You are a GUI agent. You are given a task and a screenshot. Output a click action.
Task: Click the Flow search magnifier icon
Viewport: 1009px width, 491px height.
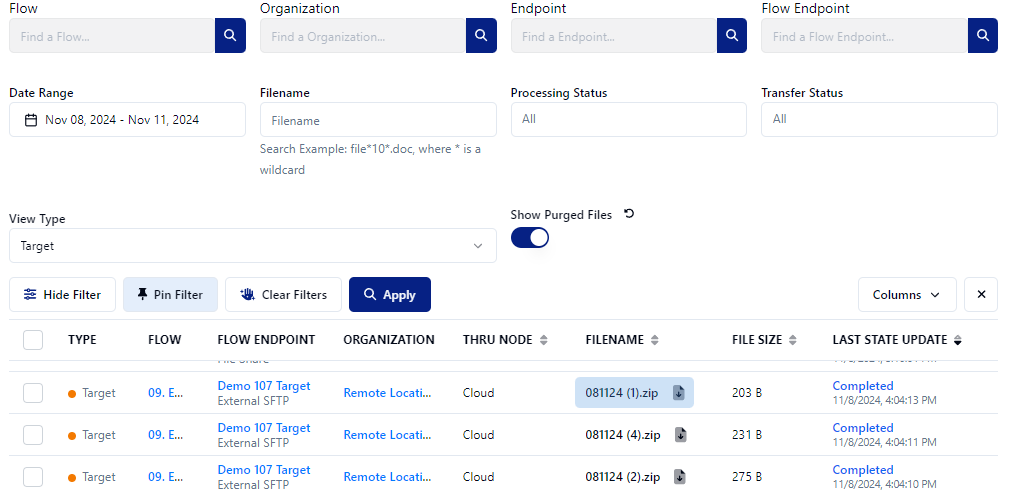coord(230,36)
